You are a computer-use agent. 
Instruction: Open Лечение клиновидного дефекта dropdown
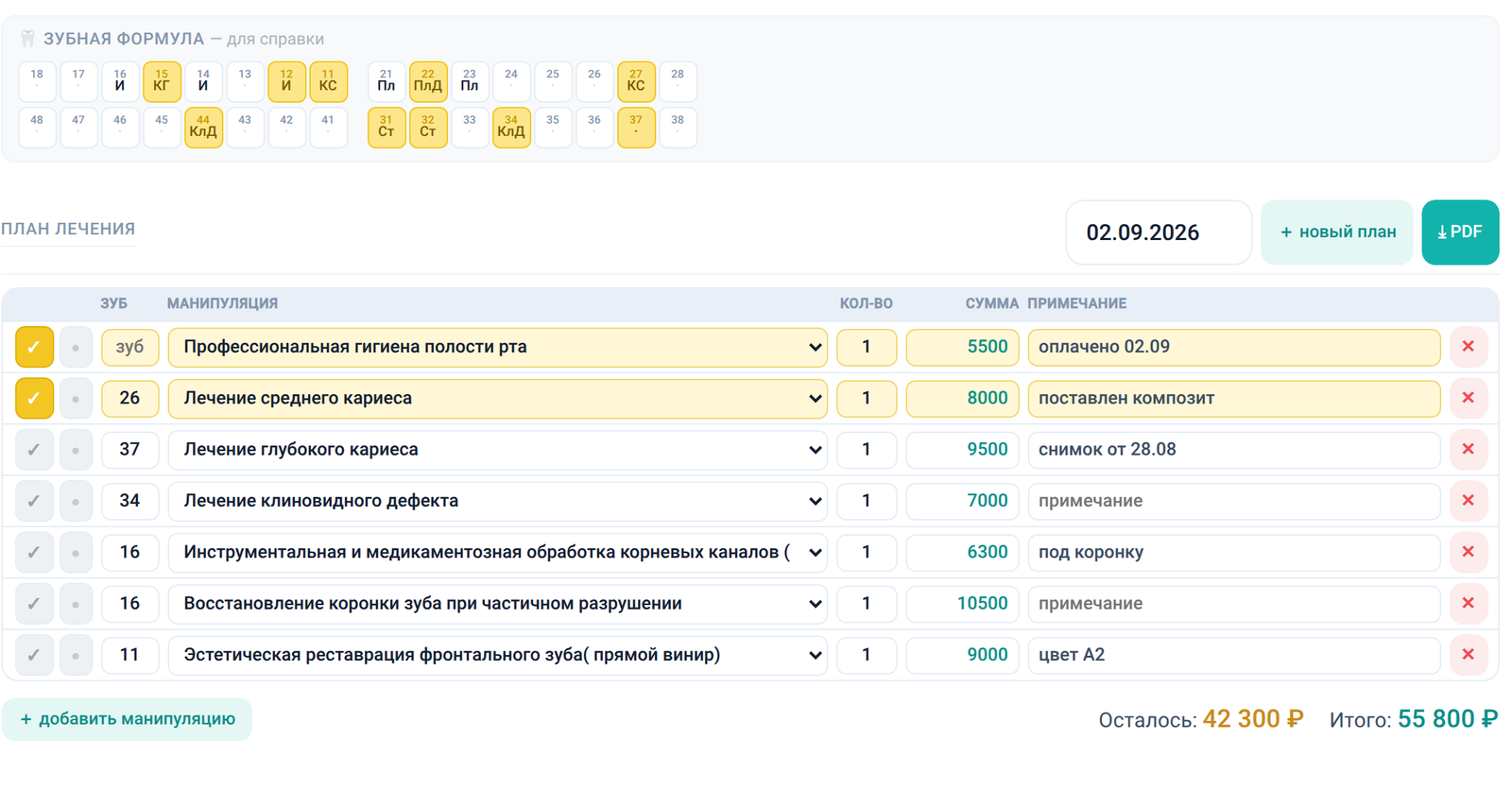pyautogui.click(x=498, y=501)
